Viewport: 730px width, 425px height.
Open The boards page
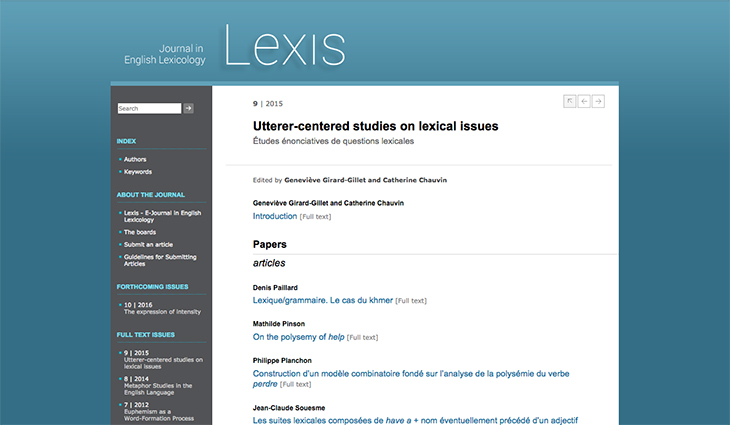[140, 232]
